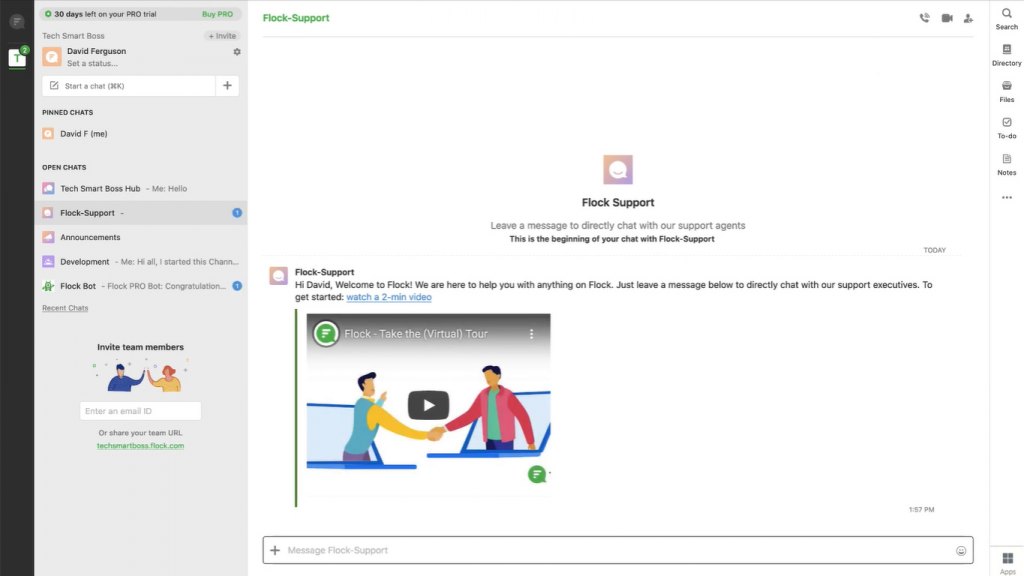Screen dimensions: 1024x576
Task: Start a video call in chat header
Action: point(947,18)
